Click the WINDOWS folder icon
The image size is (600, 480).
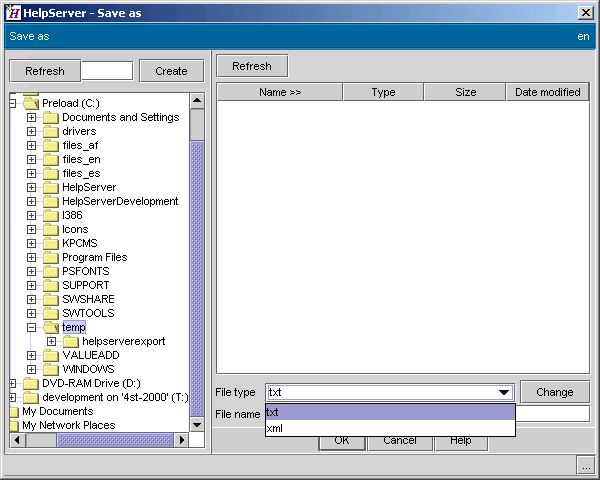51,369
